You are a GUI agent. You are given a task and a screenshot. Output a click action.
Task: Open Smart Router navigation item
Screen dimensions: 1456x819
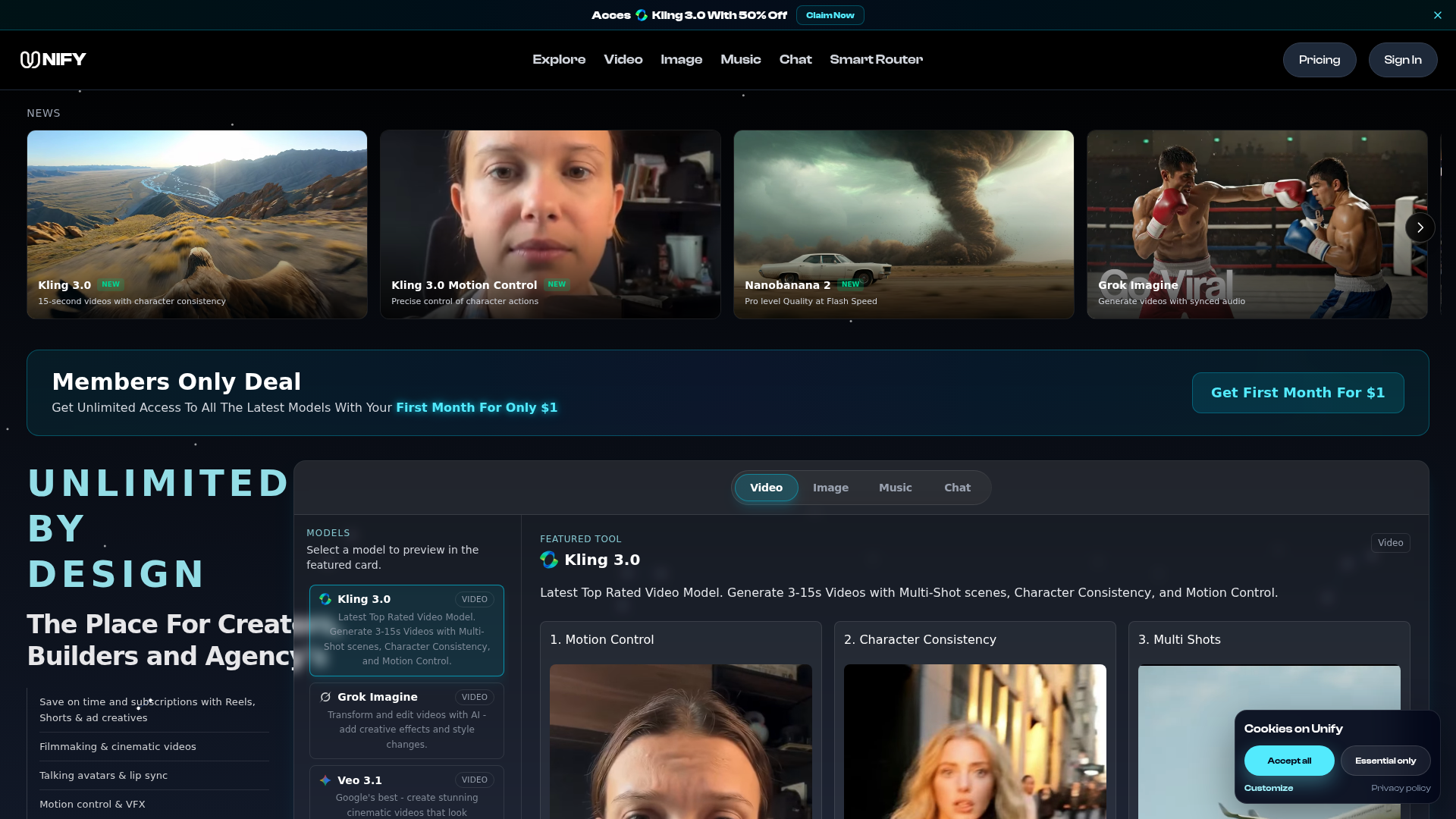coord(876,59)
